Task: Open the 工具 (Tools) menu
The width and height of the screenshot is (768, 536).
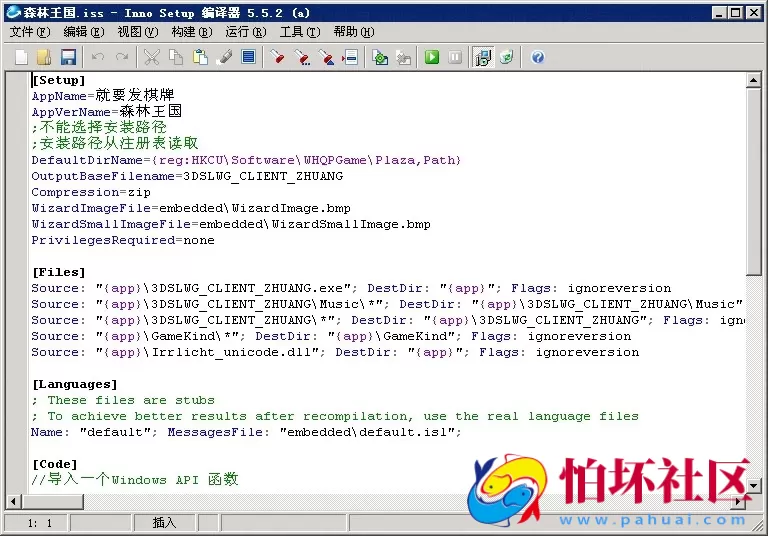Action: click(x=298, y=32)
